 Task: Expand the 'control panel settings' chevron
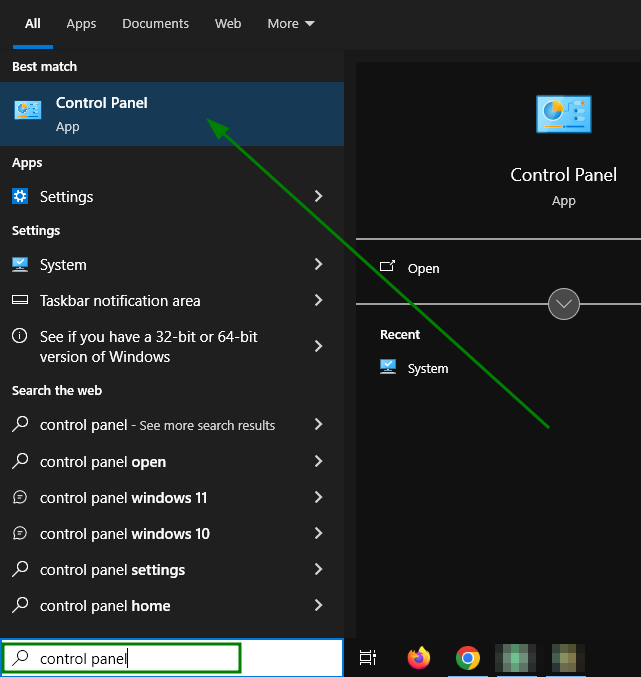point(319,569)
